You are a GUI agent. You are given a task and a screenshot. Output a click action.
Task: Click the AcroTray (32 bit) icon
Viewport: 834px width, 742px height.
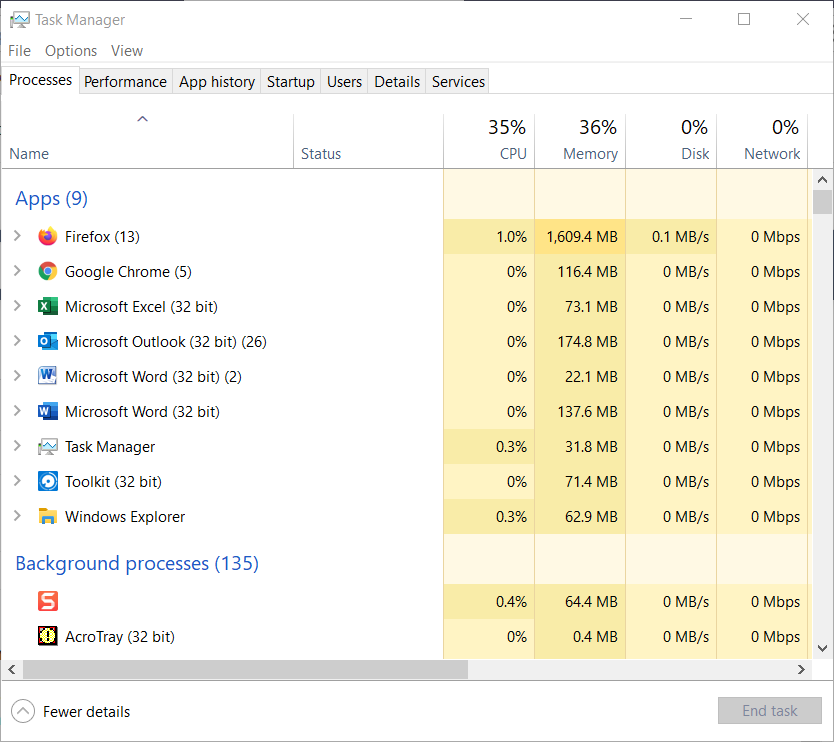pos(48,636)
